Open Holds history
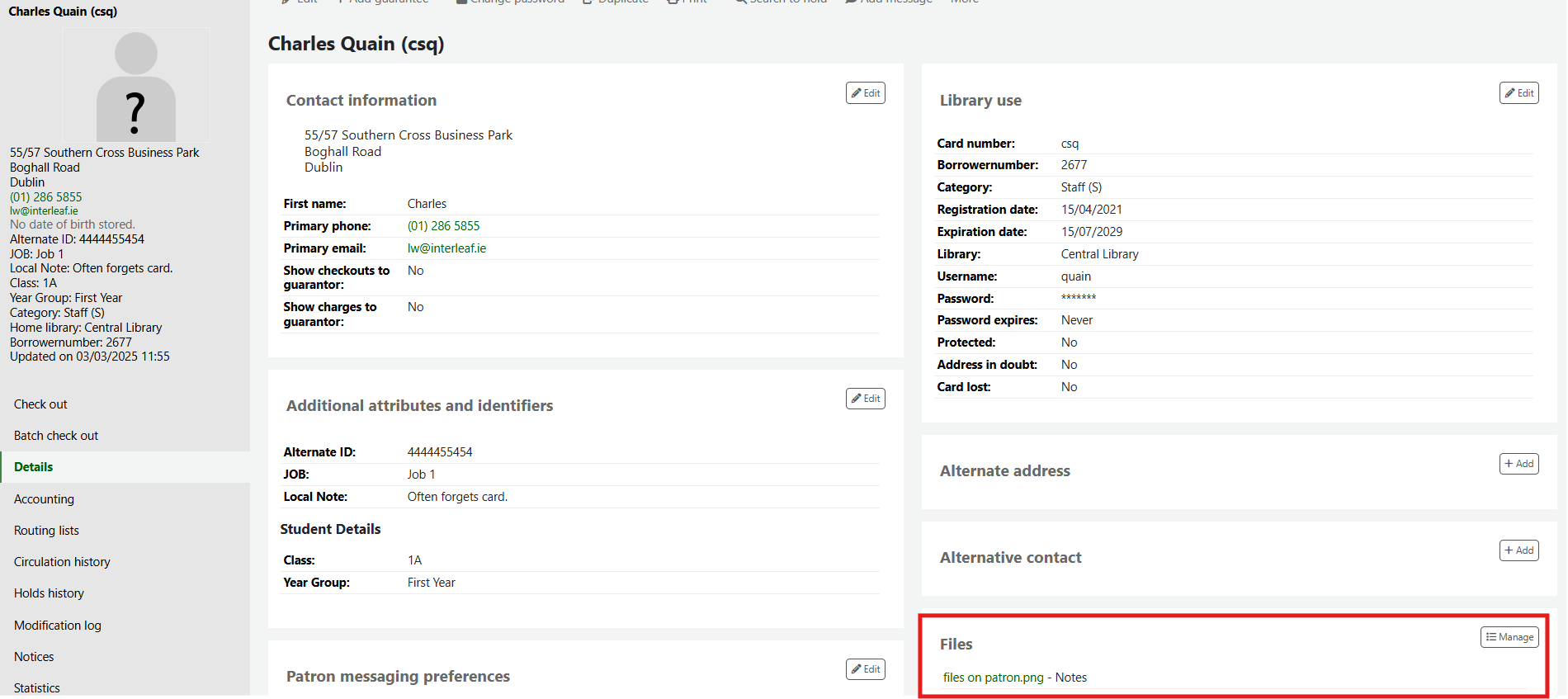Image resolution: width=1568 pixels, height=699 pixels. [49, 593]
